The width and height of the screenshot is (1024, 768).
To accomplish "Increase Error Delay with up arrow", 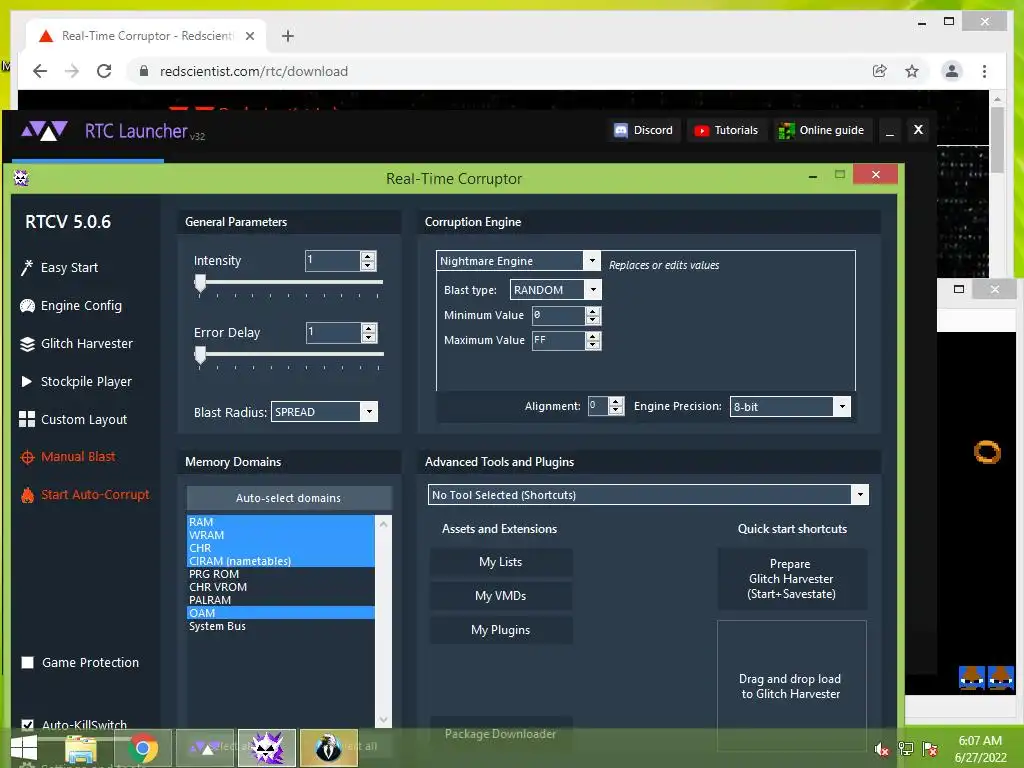I will pos(369,328).
